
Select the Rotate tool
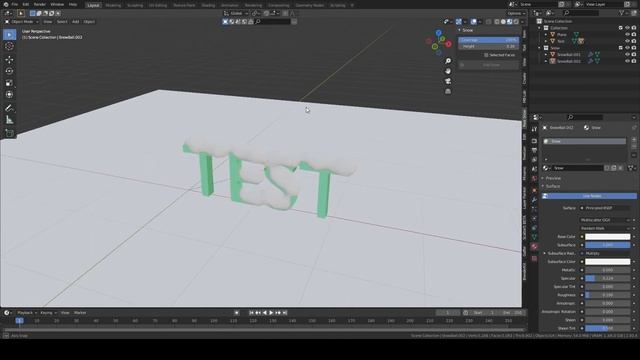[9, 71]
